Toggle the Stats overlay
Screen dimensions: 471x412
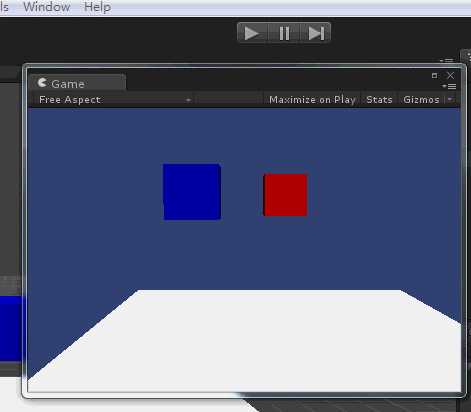pos(379,100)
